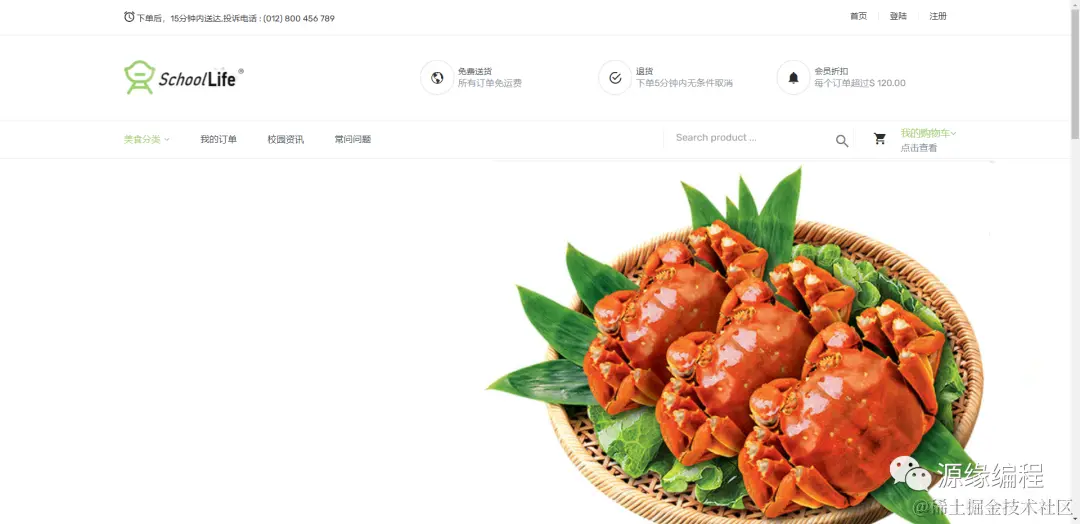Click the checkmark return policy icon
This screenshot has height=524, width=1080.
pos(615,78)
